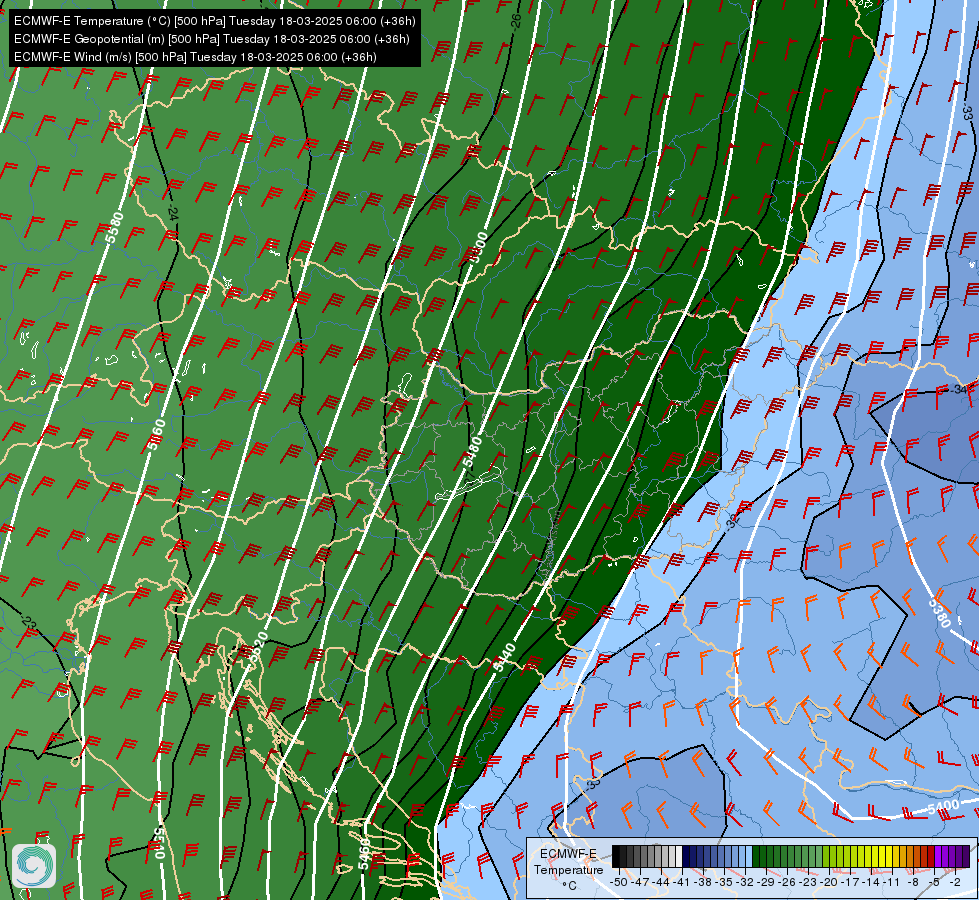Click the -47 legend tick value
Image resolution: width=979 pixels, height=900 pixels.
[x=640, y=882]
